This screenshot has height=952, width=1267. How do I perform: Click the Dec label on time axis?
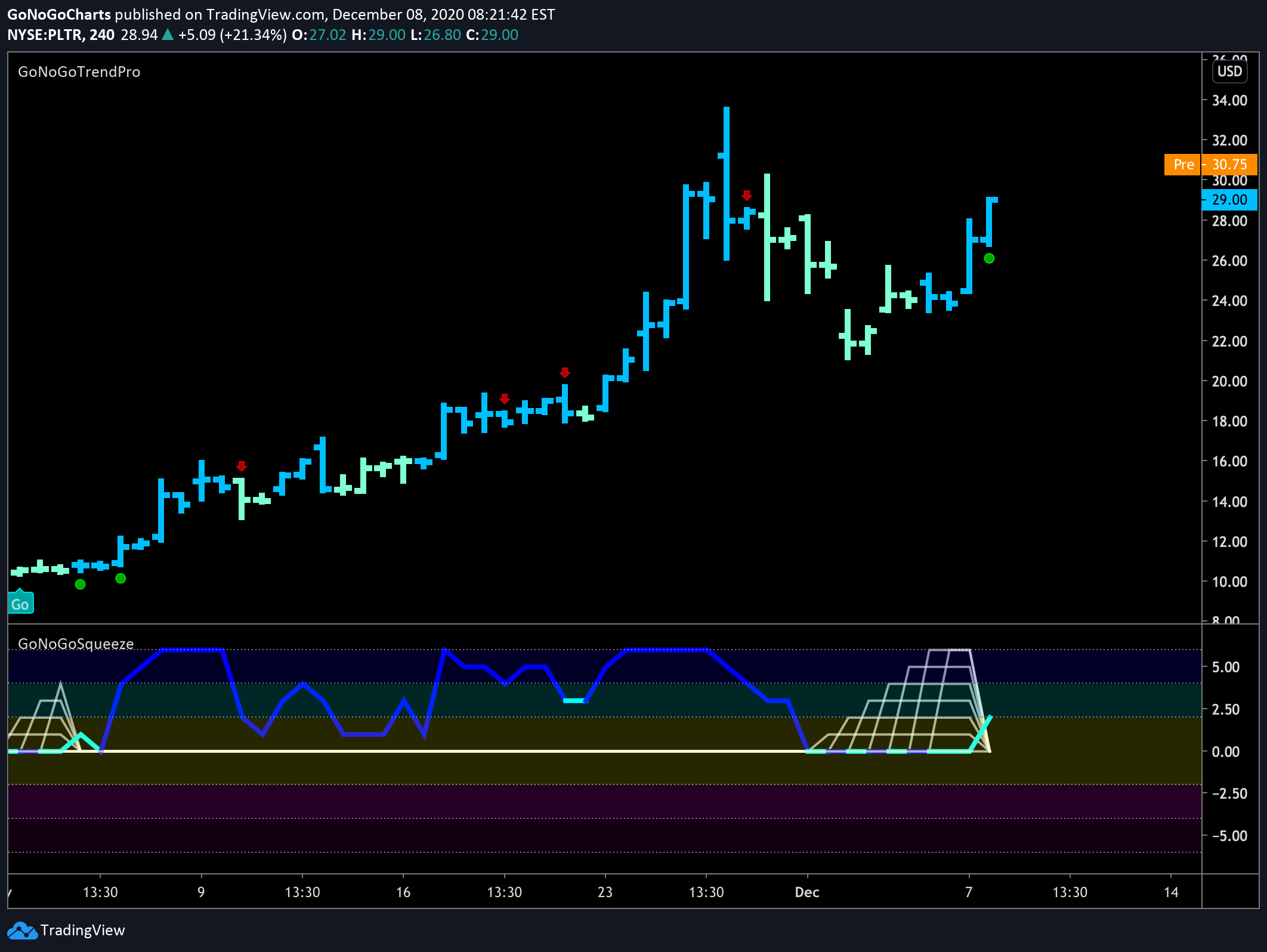click(807, 892)
